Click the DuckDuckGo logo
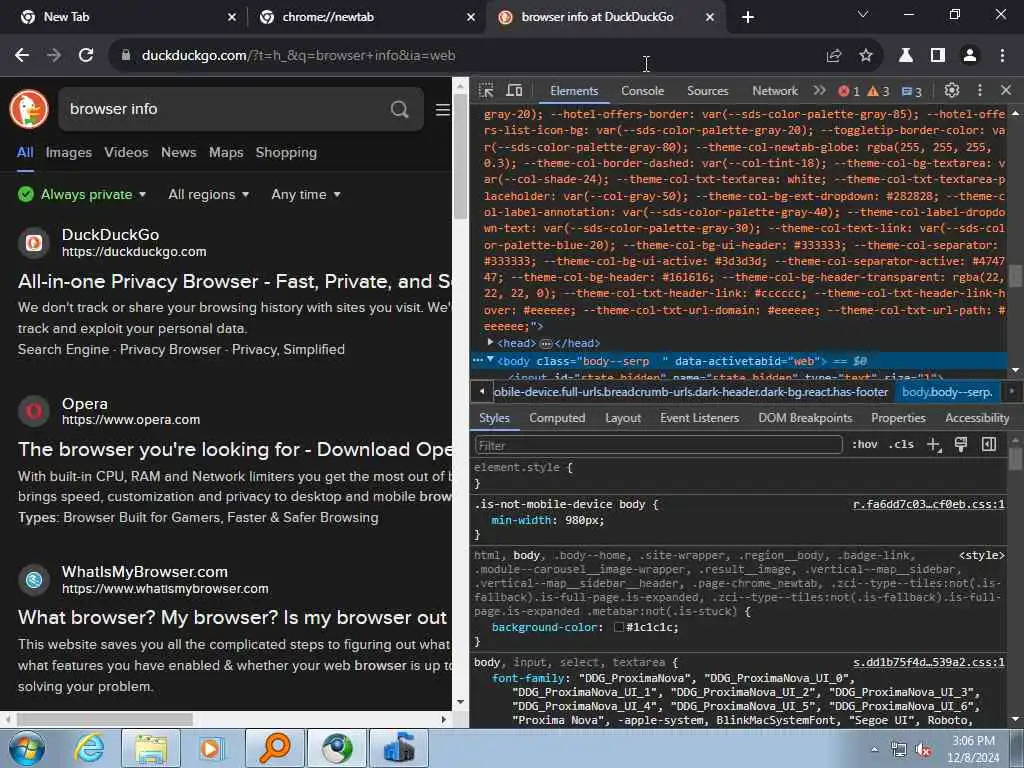This screenshot has width=1024, height=768. pos(29,109)
